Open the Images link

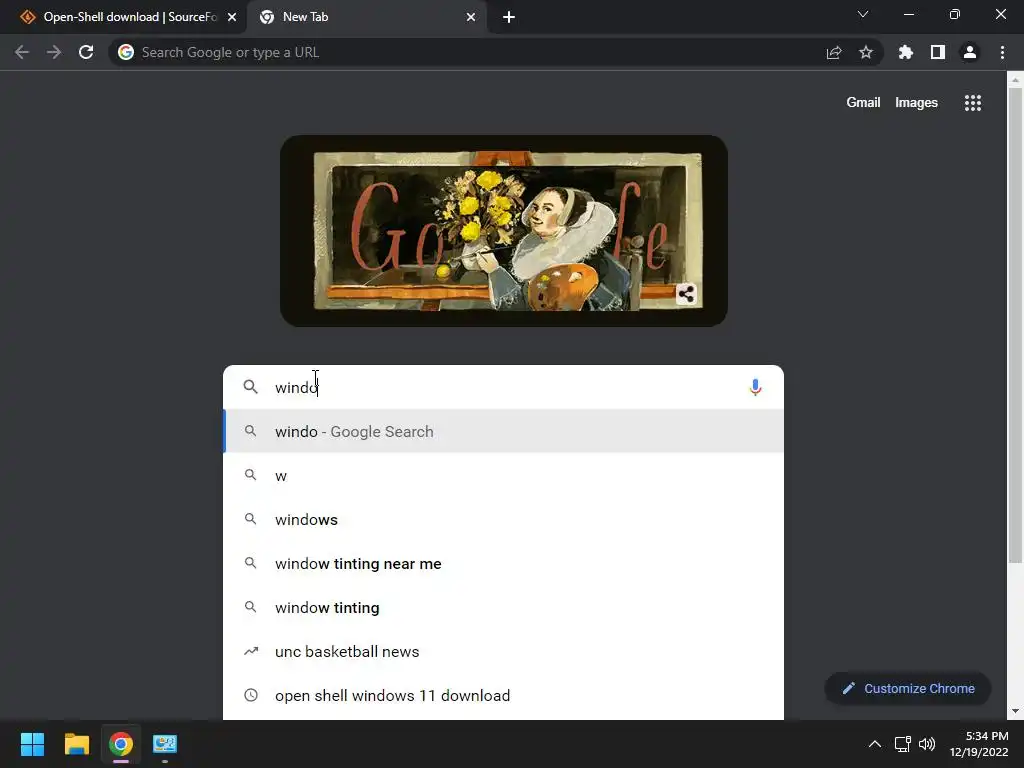(x=916, y=103)
